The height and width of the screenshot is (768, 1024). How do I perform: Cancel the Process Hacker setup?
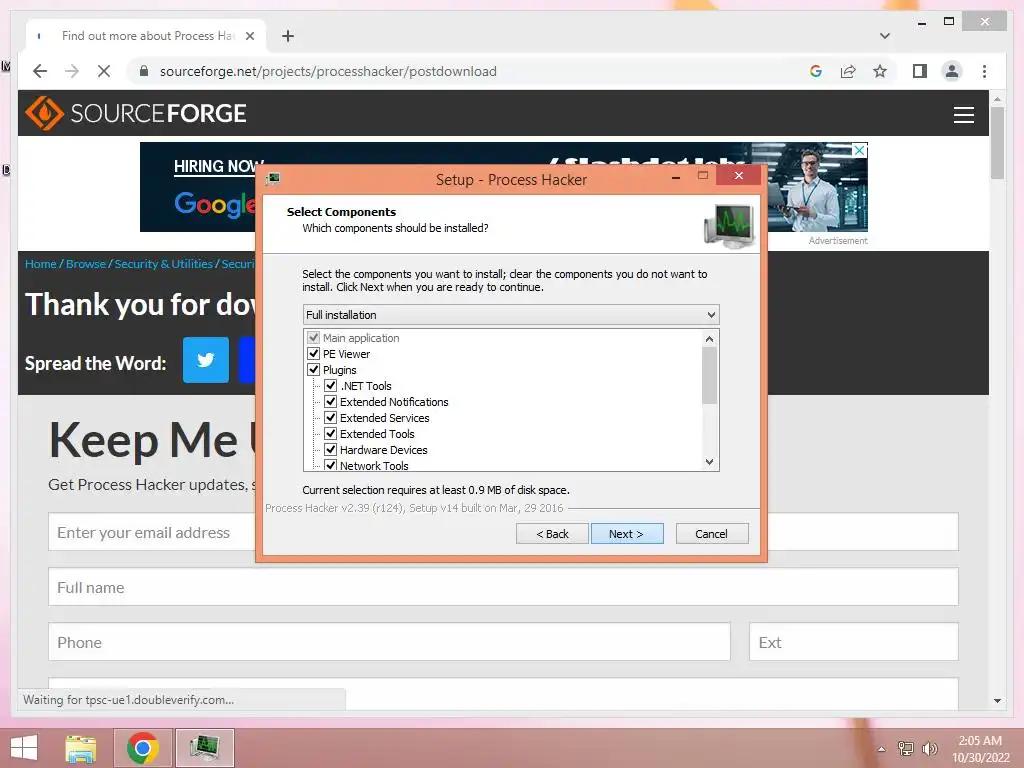[712, 534]
